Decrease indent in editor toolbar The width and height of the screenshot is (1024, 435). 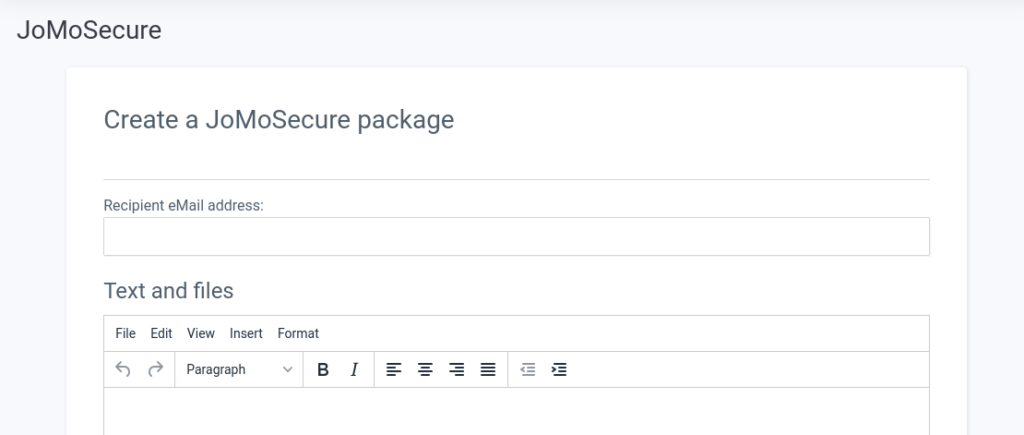pyautogui.click(x=528, y=370)
